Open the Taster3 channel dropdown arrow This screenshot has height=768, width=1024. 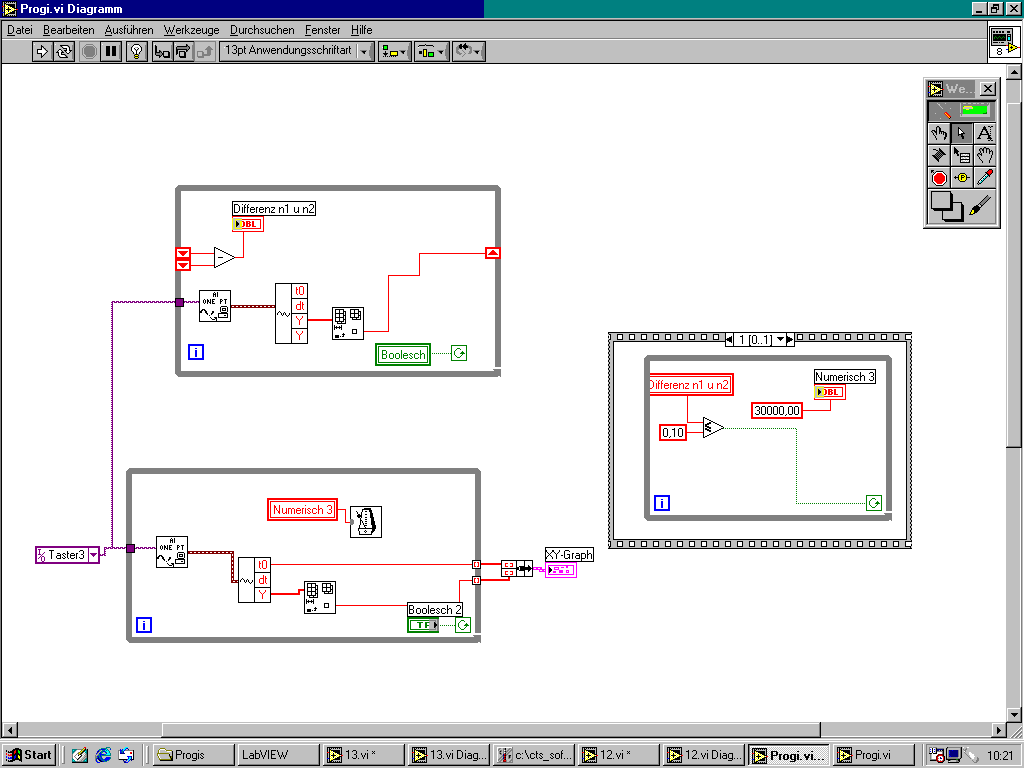(x=93, y=555)
